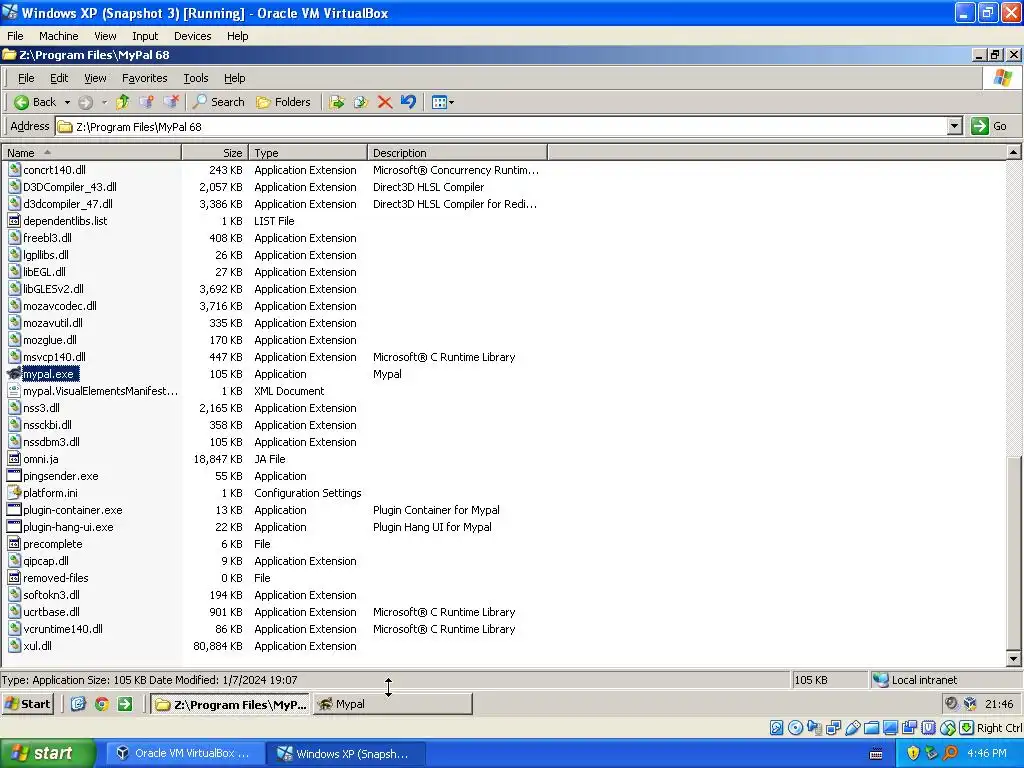
Task: Click host tray security shield icon
Action: point(913,753)
